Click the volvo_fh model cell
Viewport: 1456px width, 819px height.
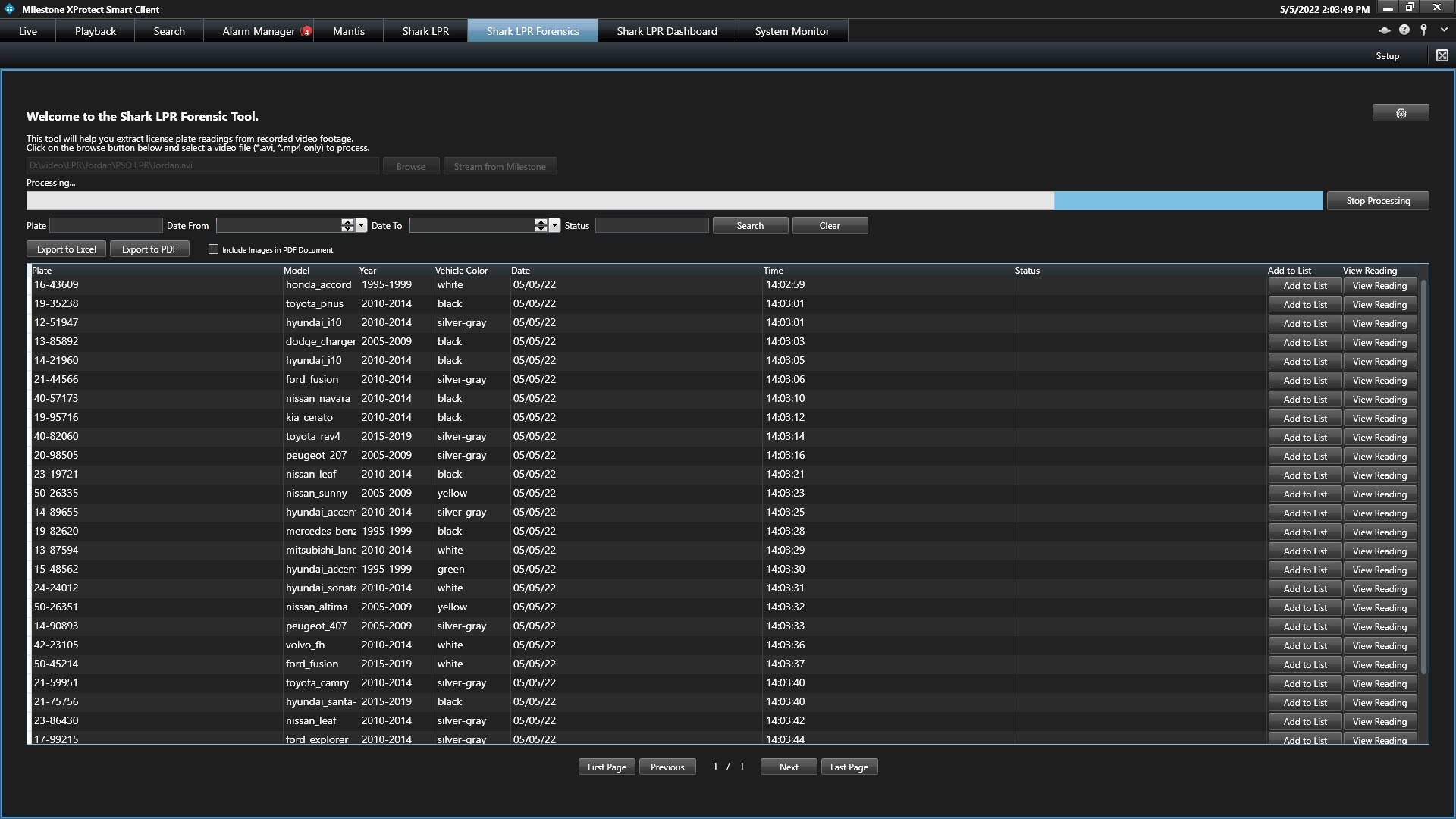(x=321, y=645)
